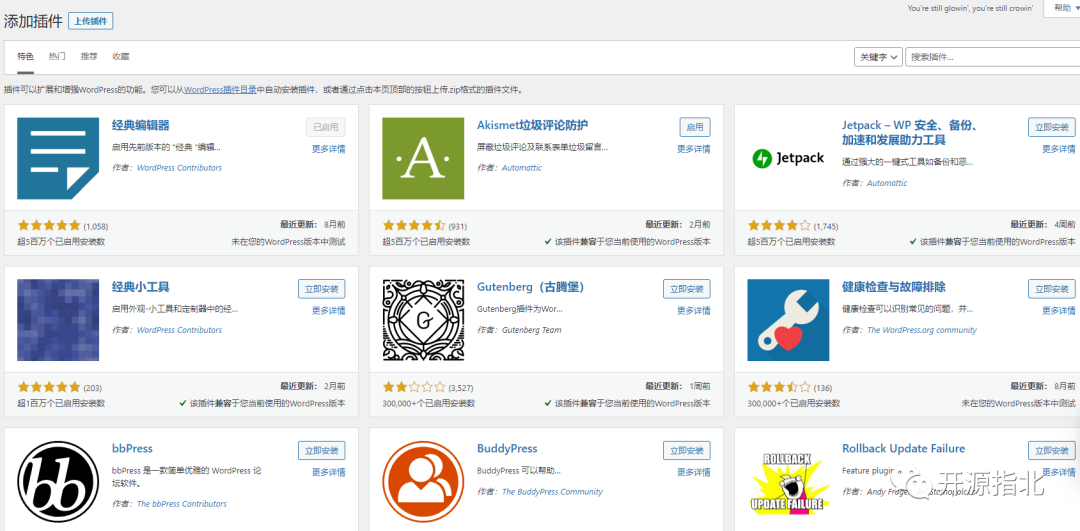Select the 特色 tab

25,56
